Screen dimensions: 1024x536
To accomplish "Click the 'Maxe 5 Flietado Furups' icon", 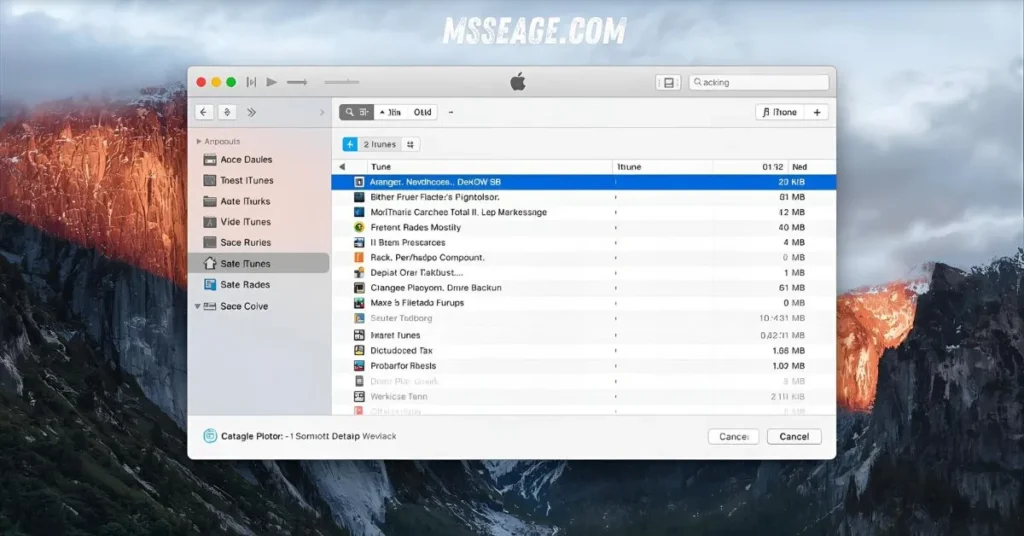I will click(x=359, y=303).
